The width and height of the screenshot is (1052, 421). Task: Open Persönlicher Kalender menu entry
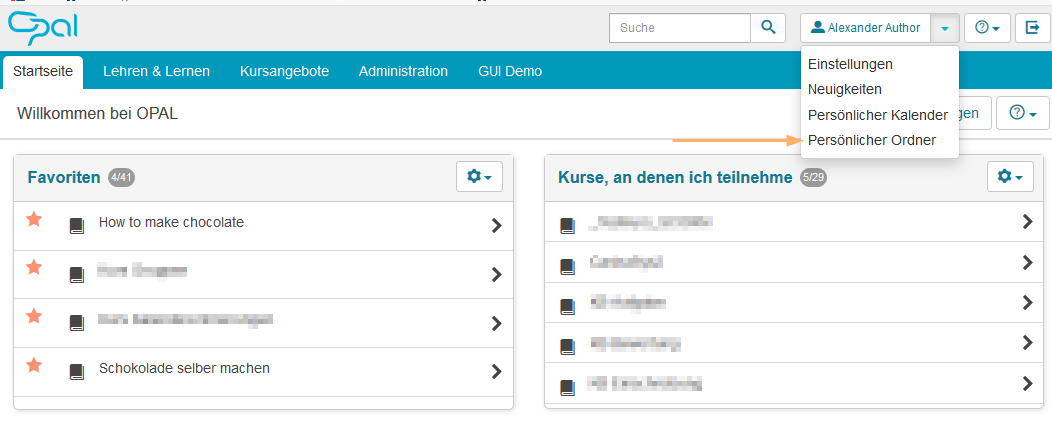pyautogui.click(x=878, y=115)
